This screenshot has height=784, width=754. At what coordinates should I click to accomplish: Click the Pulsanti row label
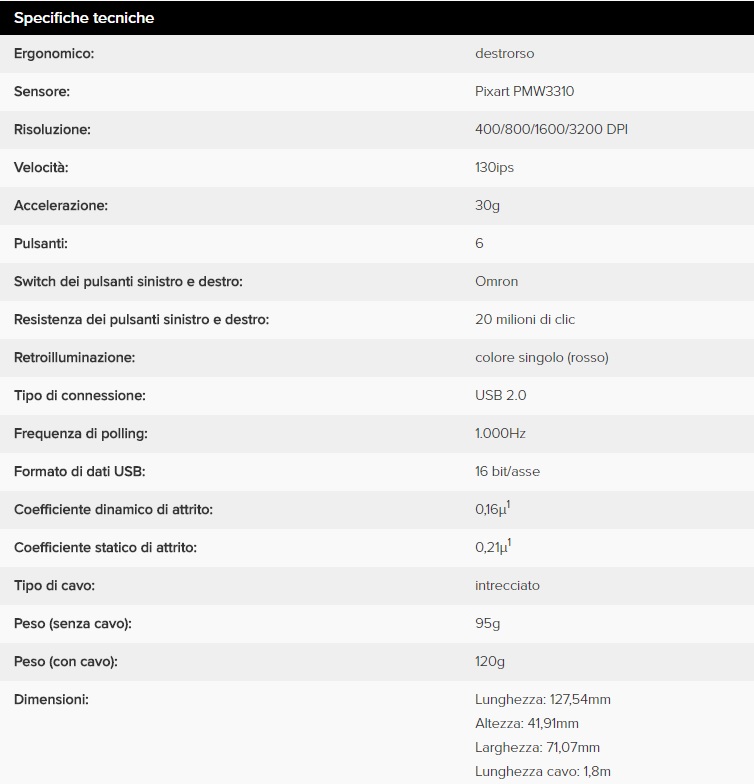41,243
